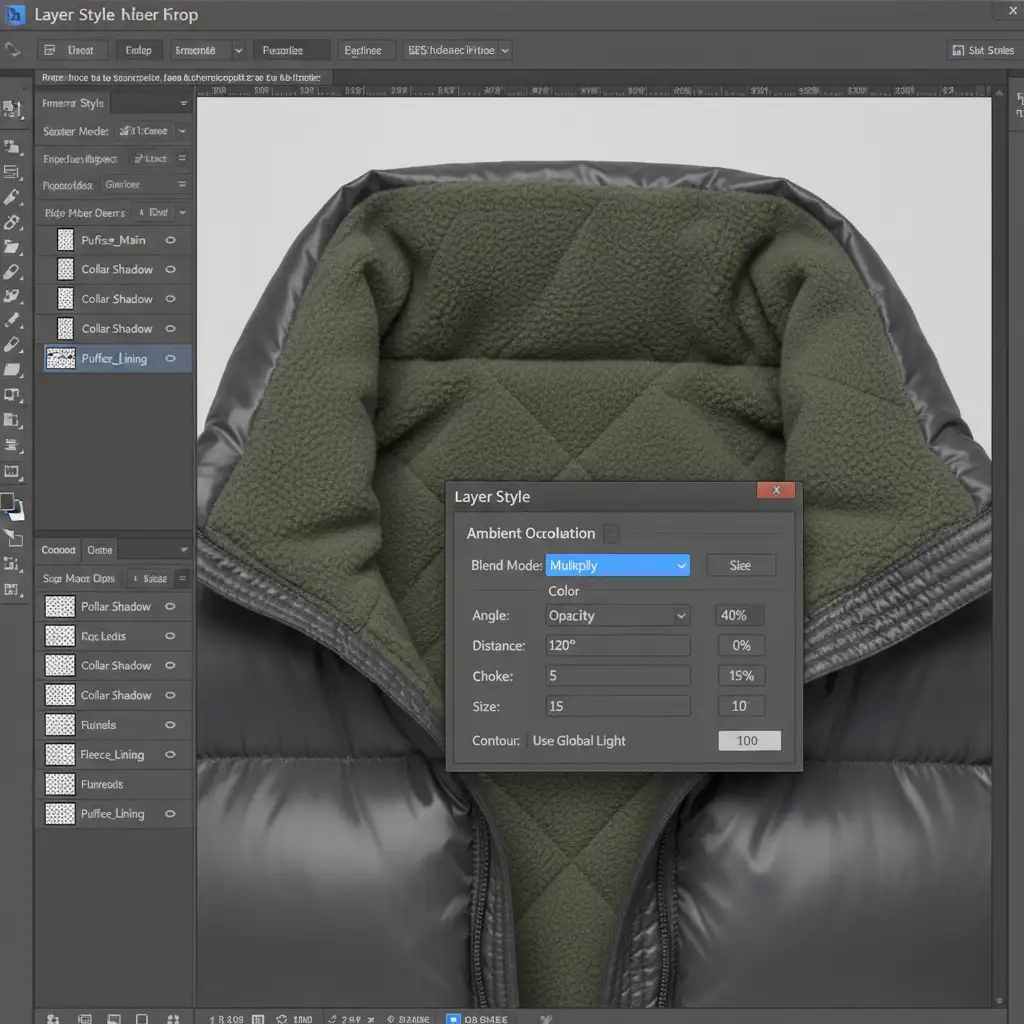This screenshot has width=1024, height=1024.
Task: Click the Sbt Scales button at top right
Action: coord(982,50)
